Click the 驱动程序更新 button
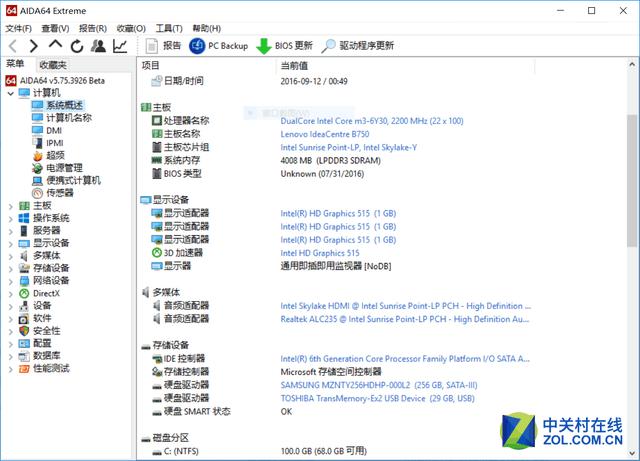This screenshot has height=461, width=640. 358,46
